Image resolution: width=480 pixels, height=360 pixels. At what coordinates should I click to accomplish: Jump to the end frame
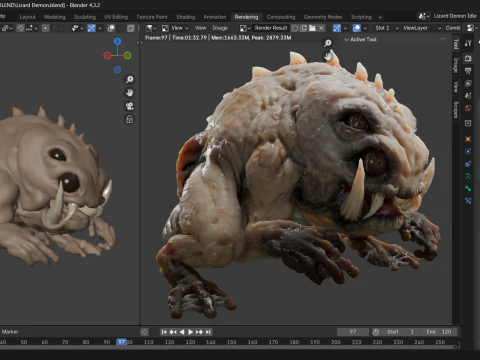(x=208, y=332)
